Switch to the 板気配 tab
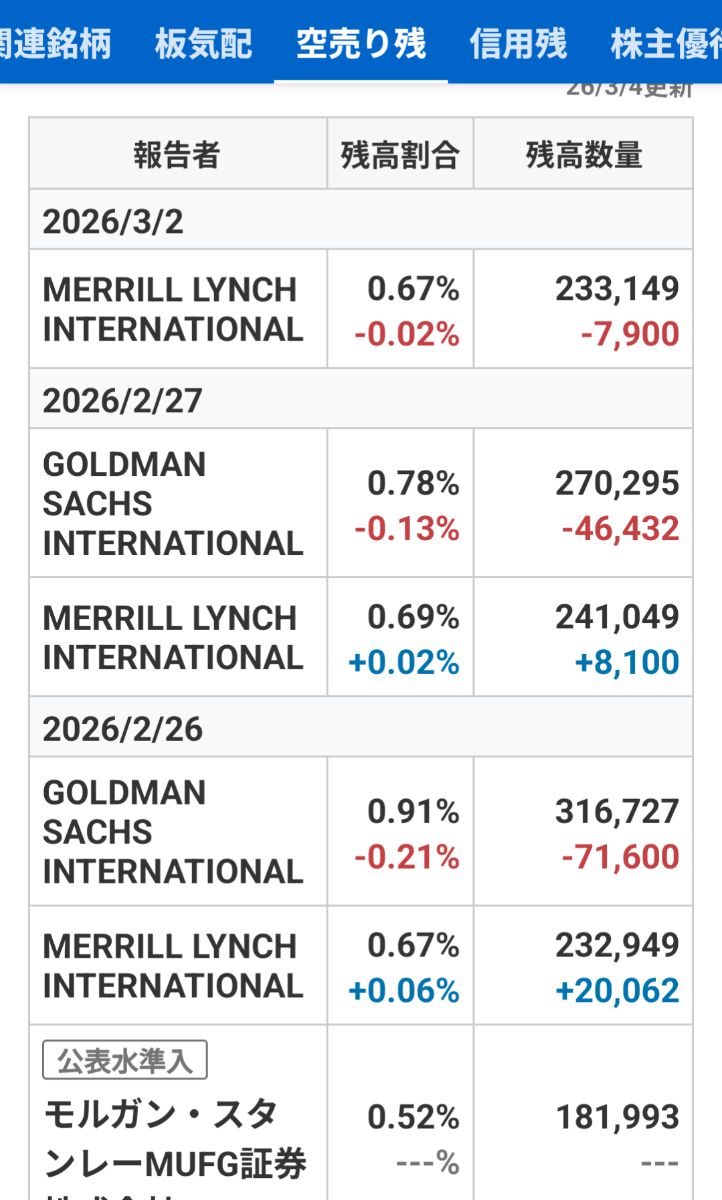The image size is (722, 1200). pyautogui.click(x=204, y=44)
